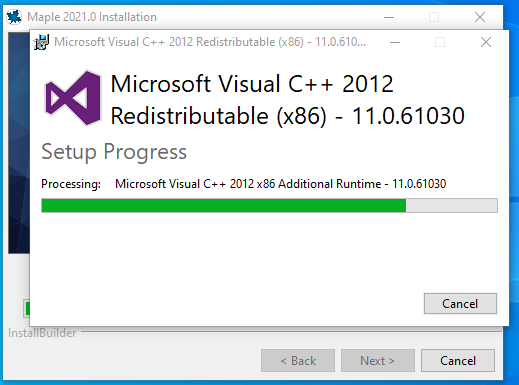
Task: Cancel the Maple installation
Action: pyautogui.click(x=458, y=361)
